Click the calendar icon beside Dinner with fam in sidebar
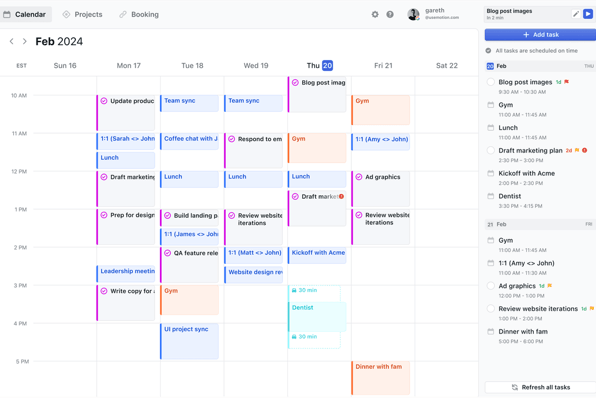Image resolution: width=596 pixels, height=398 pixels. pos(491,331)
